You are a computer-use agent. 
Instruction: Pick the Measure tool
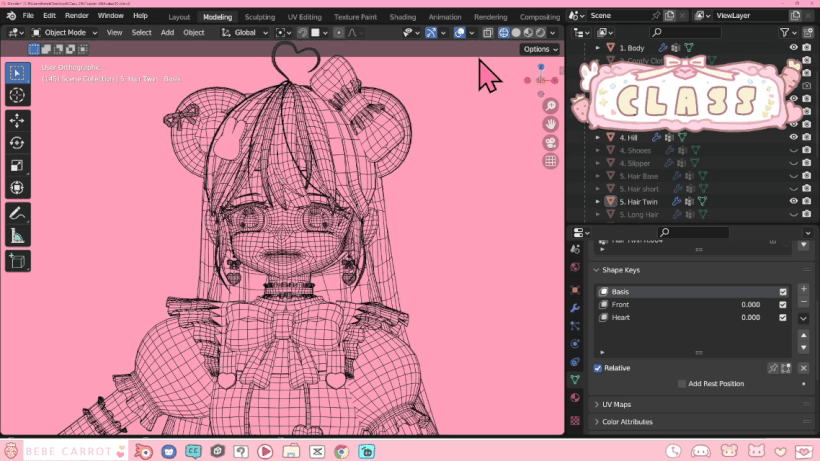click(17, 236)
